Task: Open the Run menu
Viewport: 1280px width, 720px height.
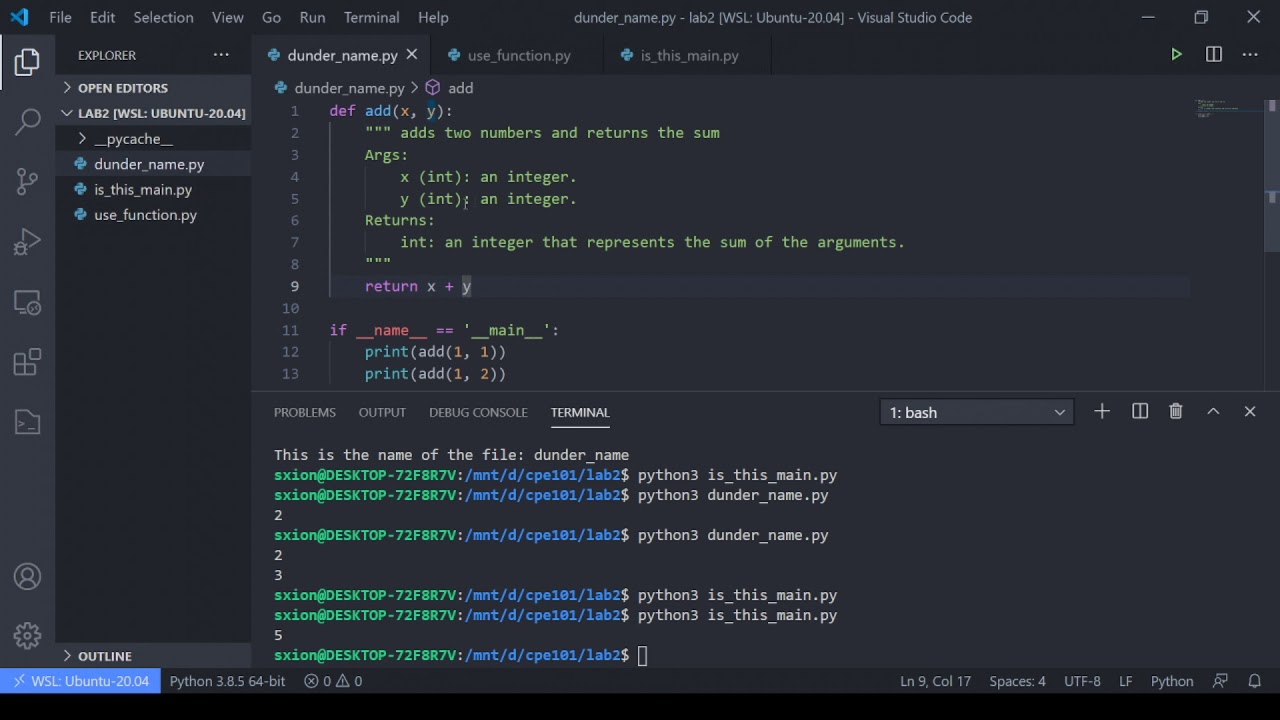Action: click(x=312, y=17)
